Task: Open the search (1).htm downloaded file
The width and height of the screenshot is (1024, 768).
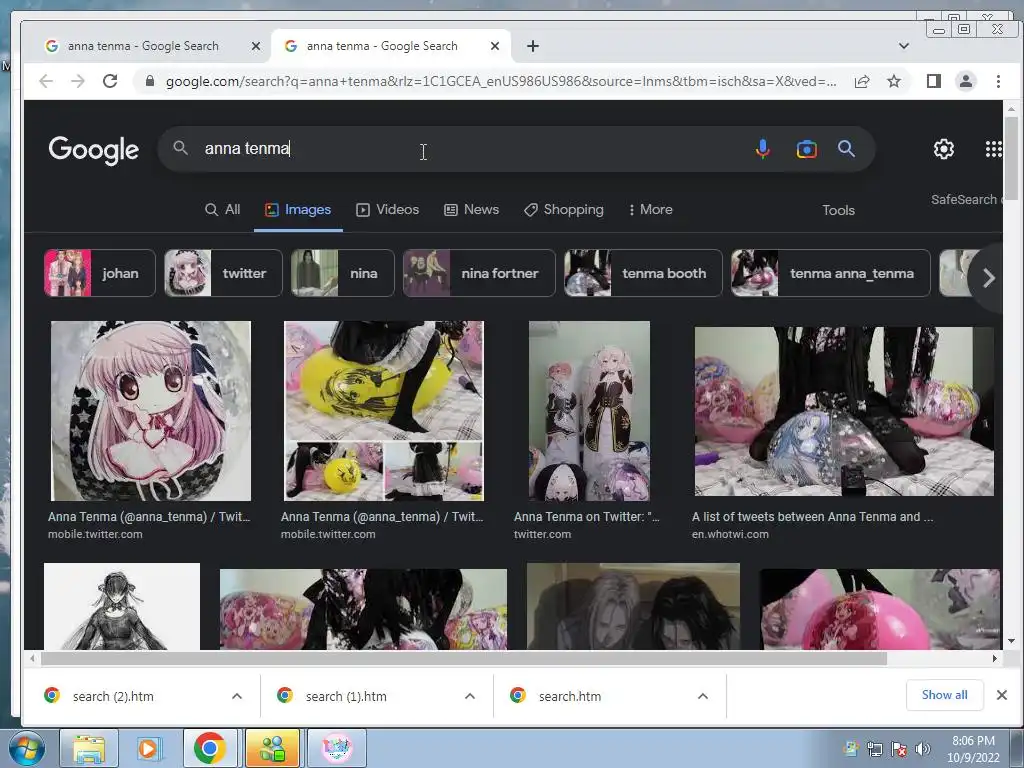Action: (346, 696)
